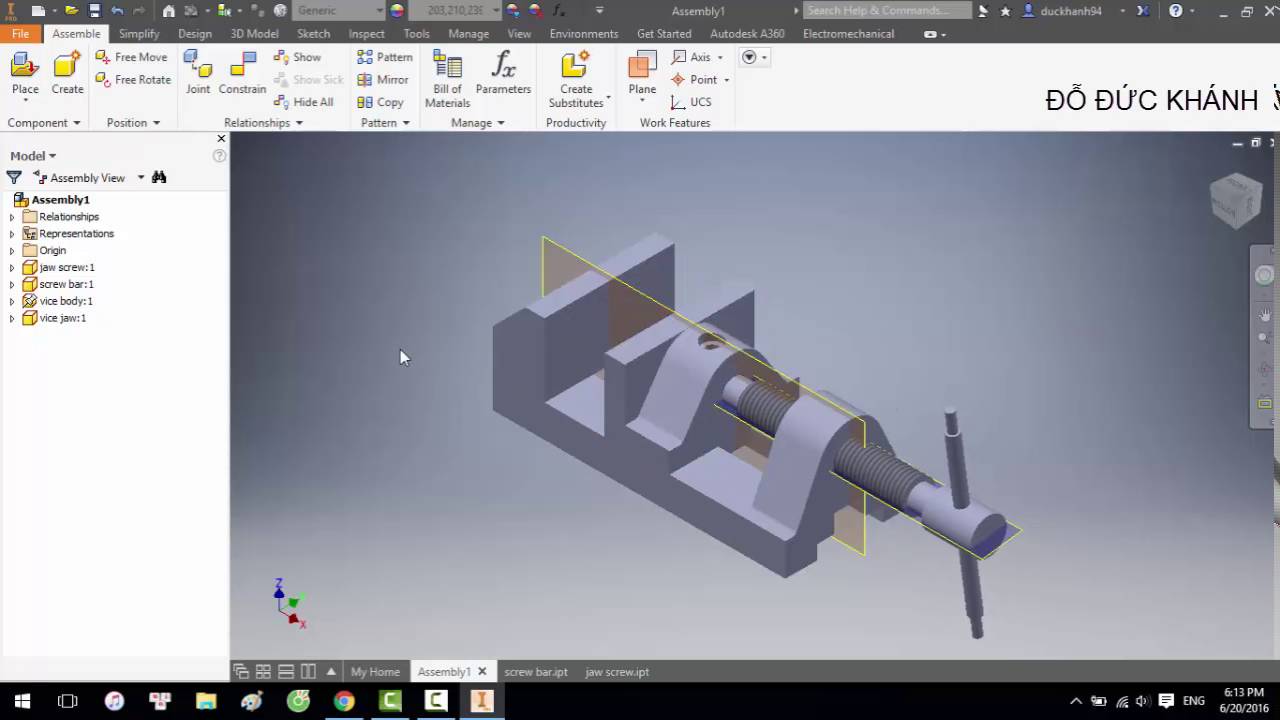
Task: Select the Joint tool
Action: (x=198, y=74)
